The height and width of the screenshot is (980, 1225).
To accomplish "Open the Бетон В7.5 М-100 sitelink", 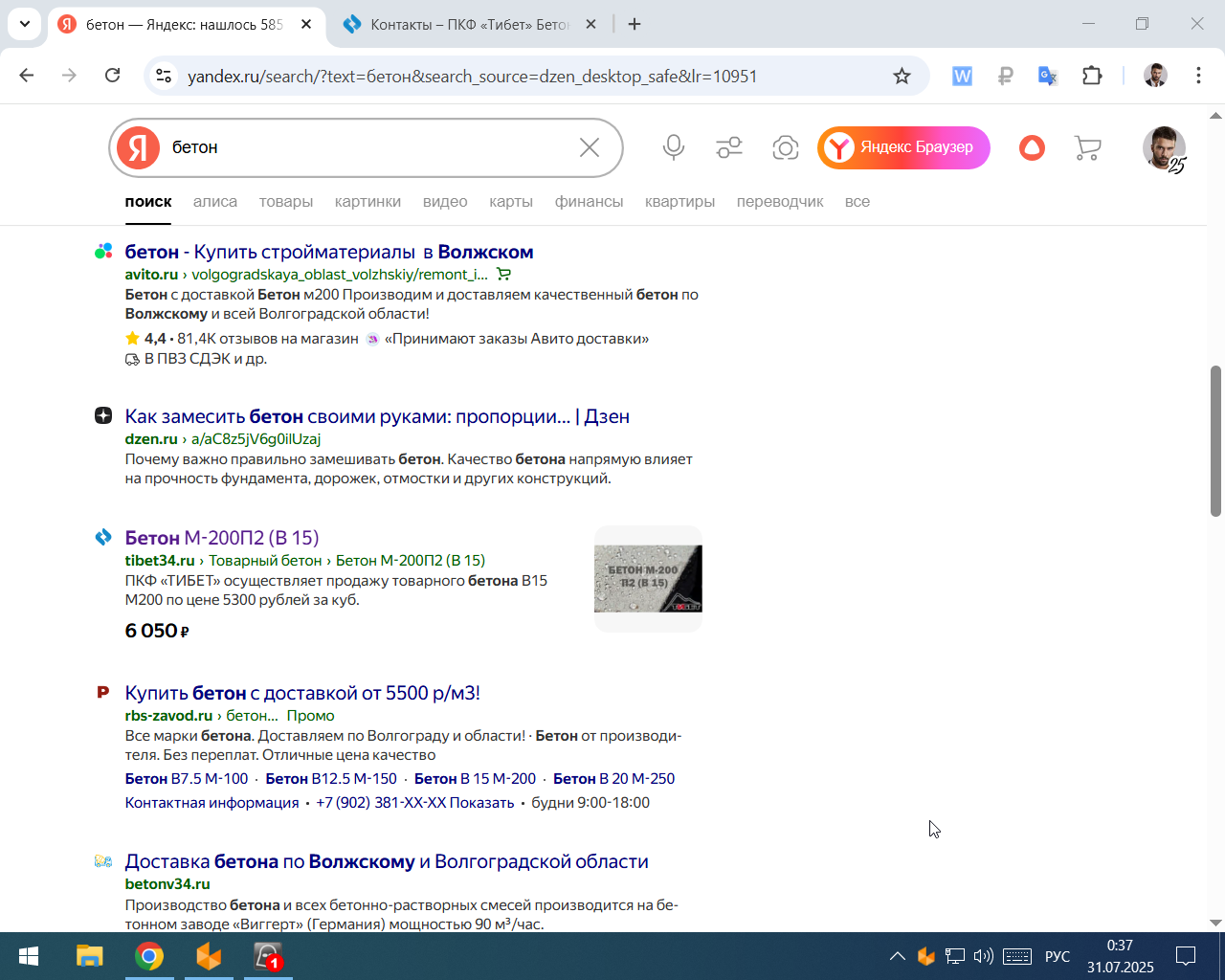I will pos(187,779).
